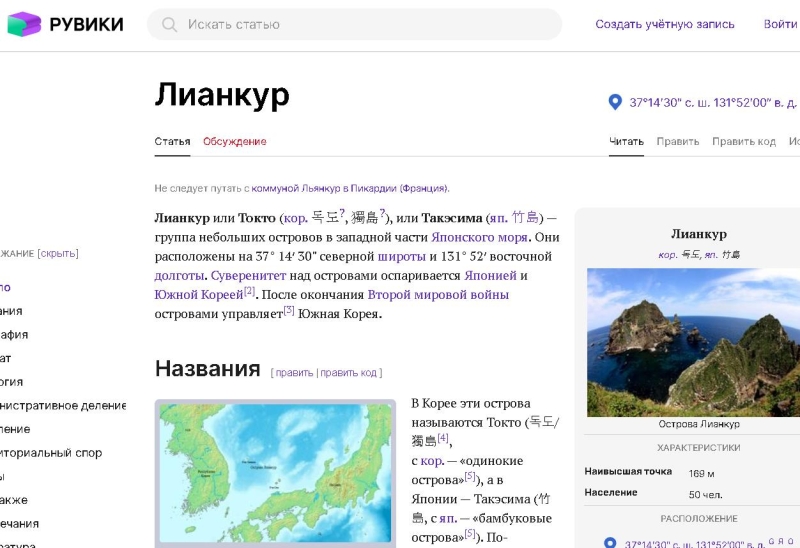This screenshot has height=548, width=800.
Task: Click 'кор.' link in infobox subtitle
Action: [668, 255]
